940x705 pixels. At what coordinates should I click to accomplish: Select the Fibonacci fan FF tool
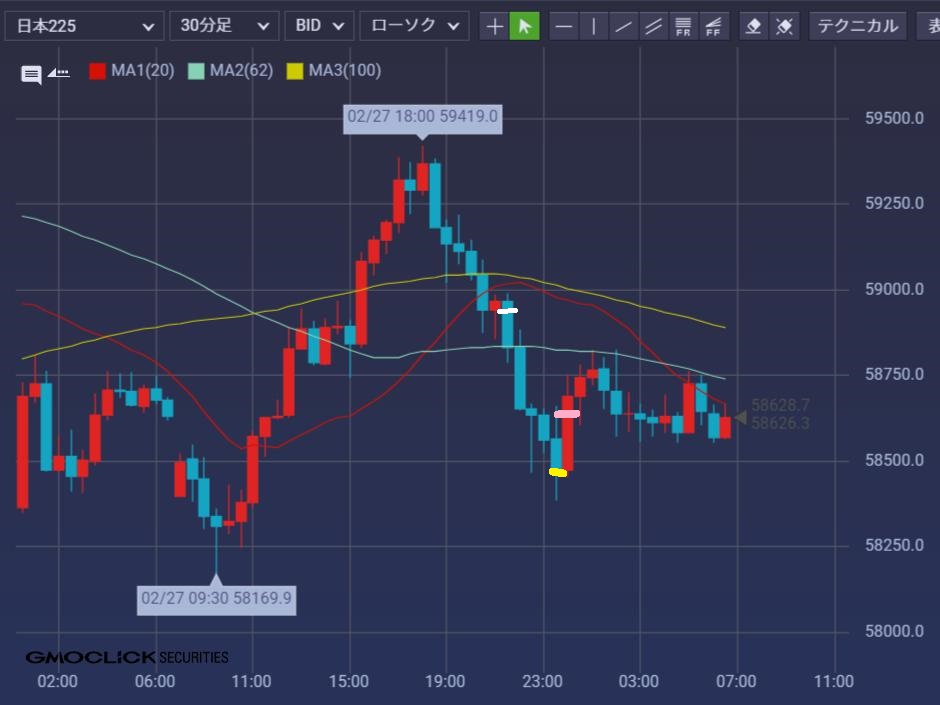pos(714,26)
